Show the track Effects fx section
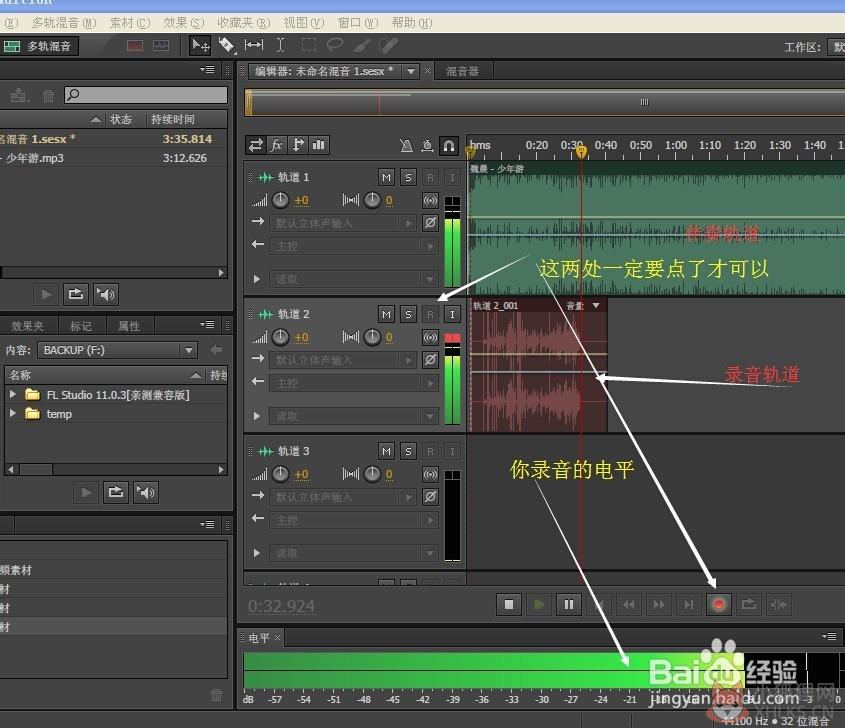845x728 pixels. pos(276,145)
